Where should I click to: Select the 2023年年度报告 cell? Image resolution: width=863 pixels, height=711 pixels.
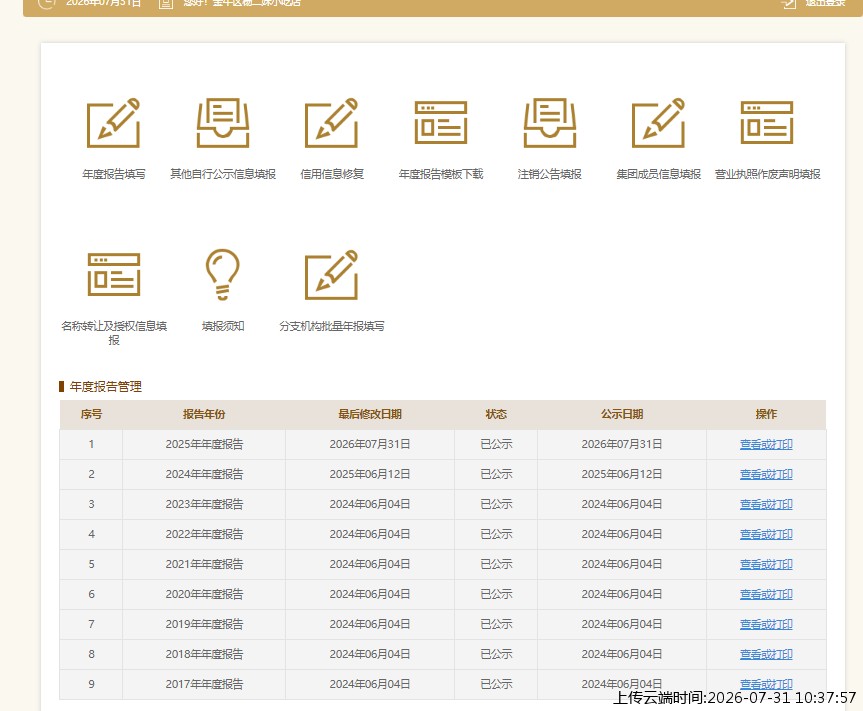tap(204, 504)
